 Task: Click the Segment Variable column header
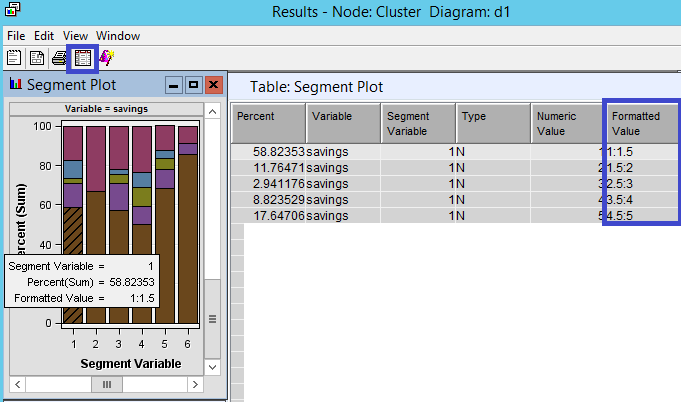coord(419,123)
